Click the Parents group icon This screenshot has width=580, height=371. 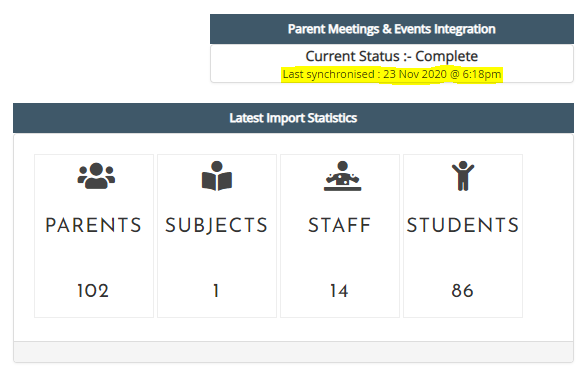96,176
